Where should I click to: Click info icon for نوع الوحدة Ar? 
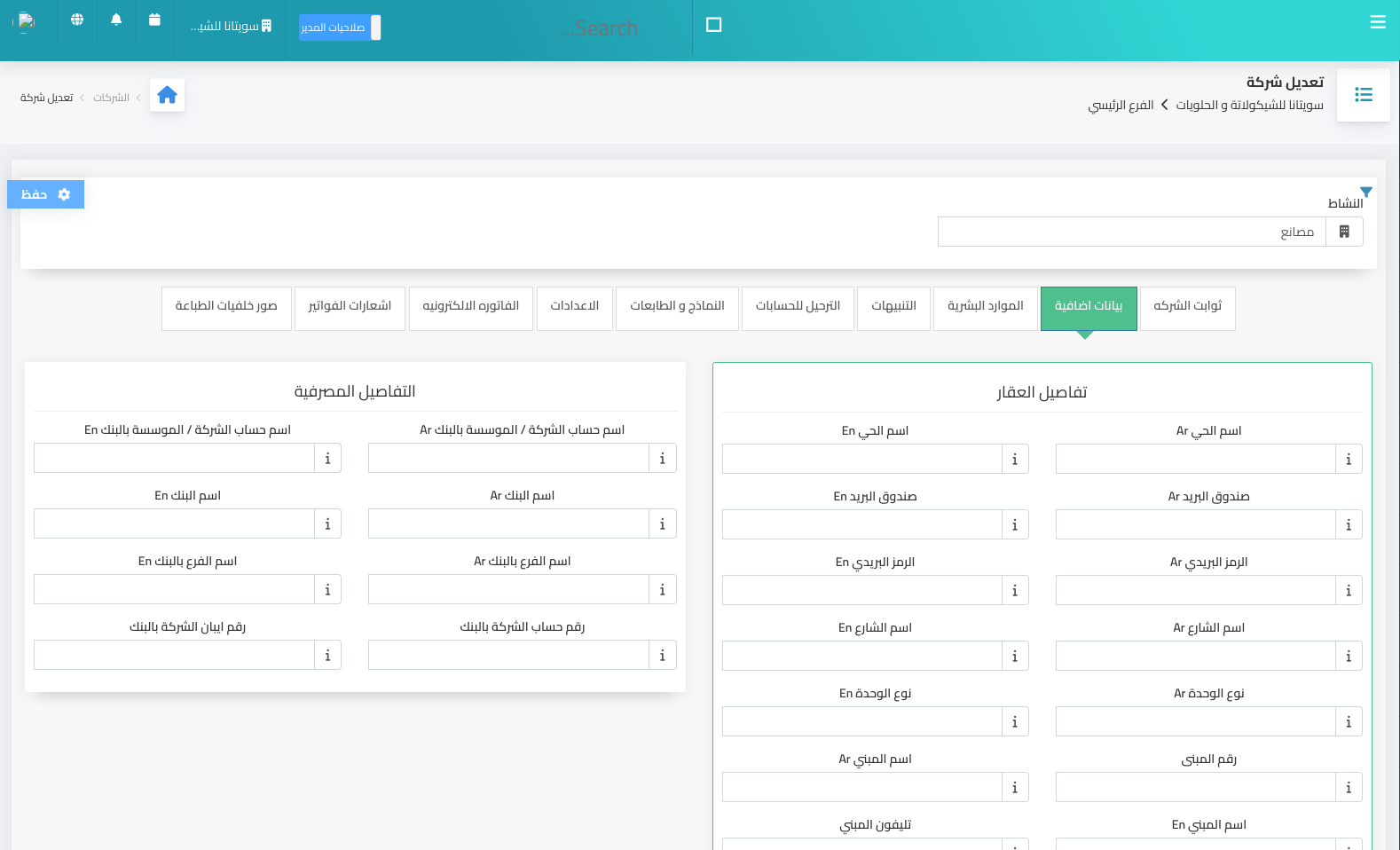[x=1349, y=721]
